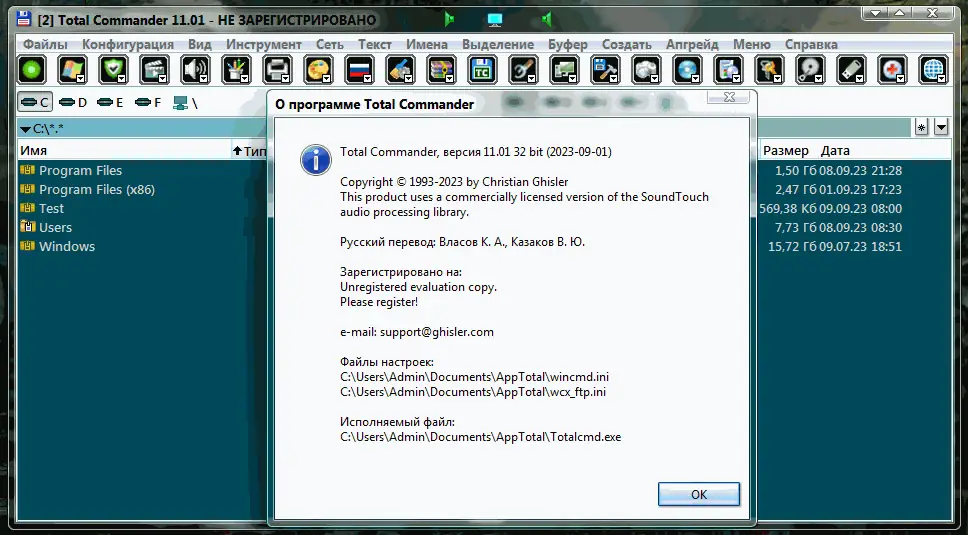Open the keys password toolbar icon
This screenshot has width=968, height=535.
click(x=769, y=70)
